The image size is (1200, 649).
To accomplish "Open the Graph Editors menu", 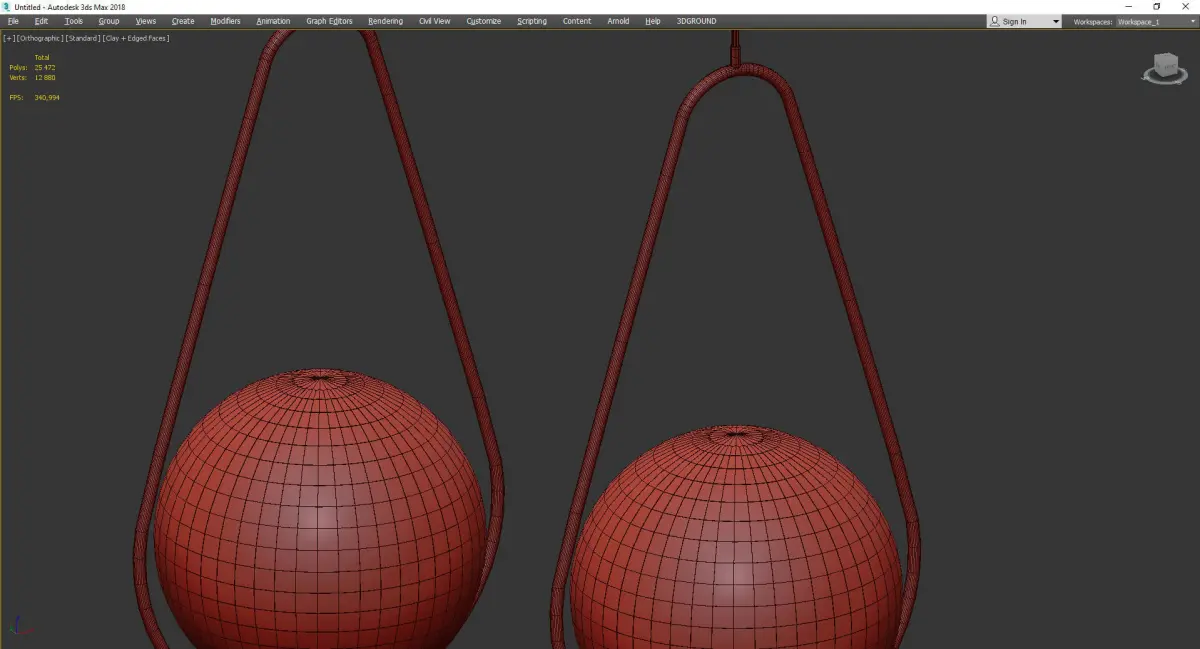I will tap(329, 21).
